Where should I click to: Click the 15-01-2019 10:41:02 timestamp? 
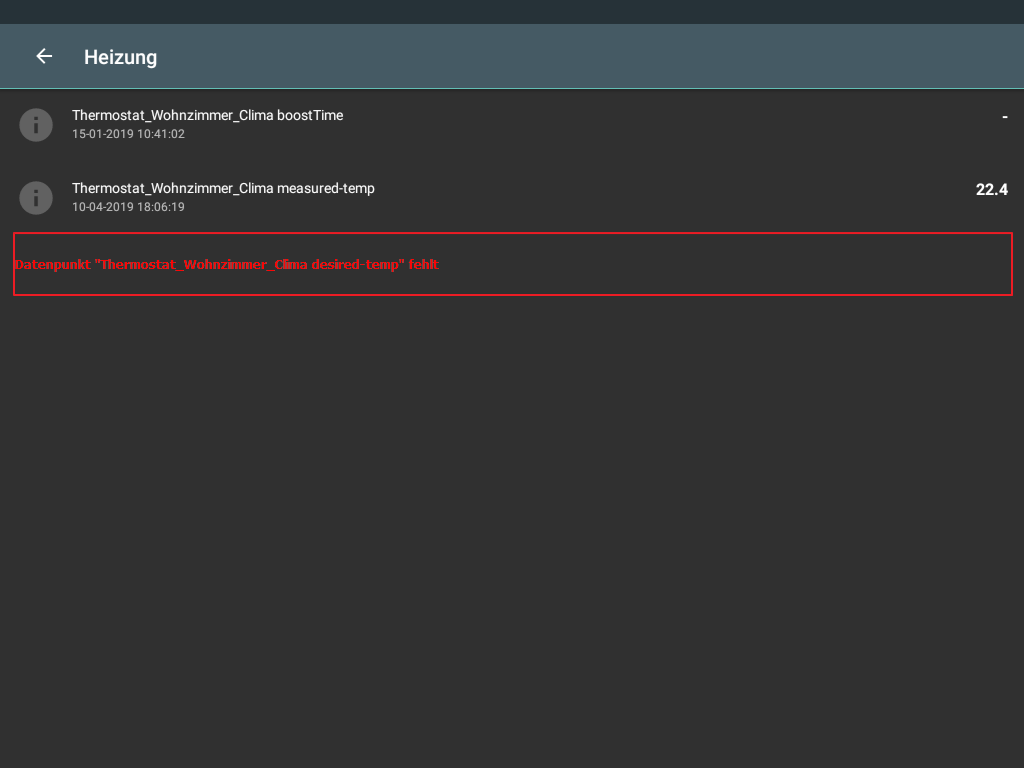click(128, 134)
